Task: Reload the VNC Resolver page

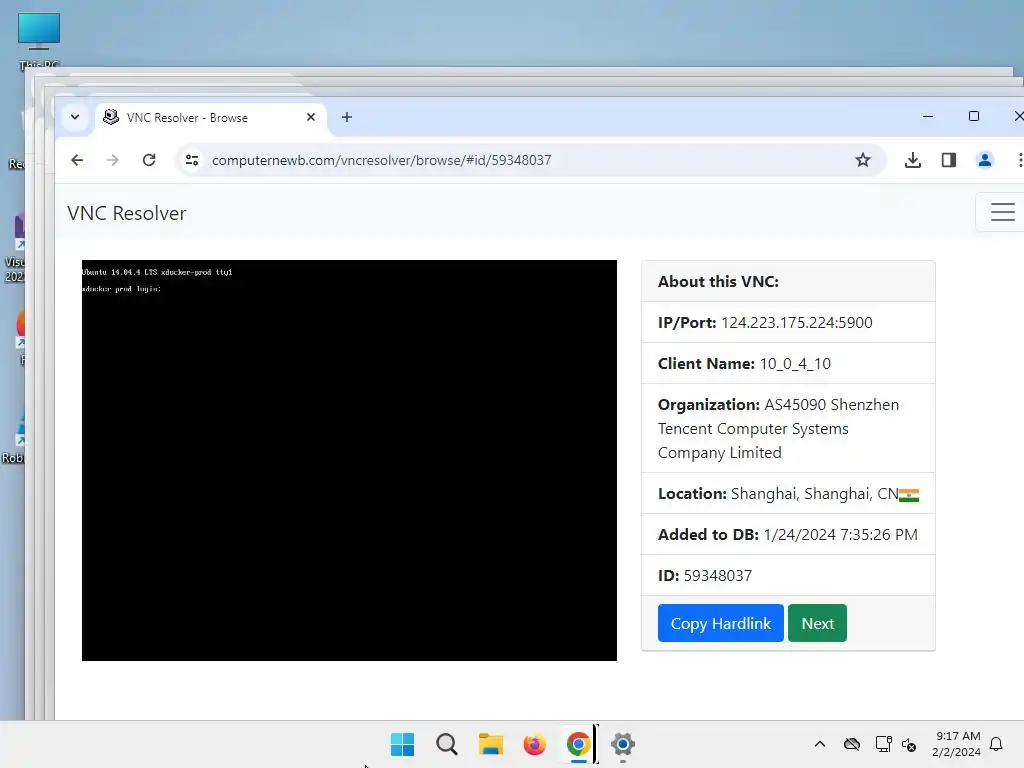Action: [x=149, y=160]
